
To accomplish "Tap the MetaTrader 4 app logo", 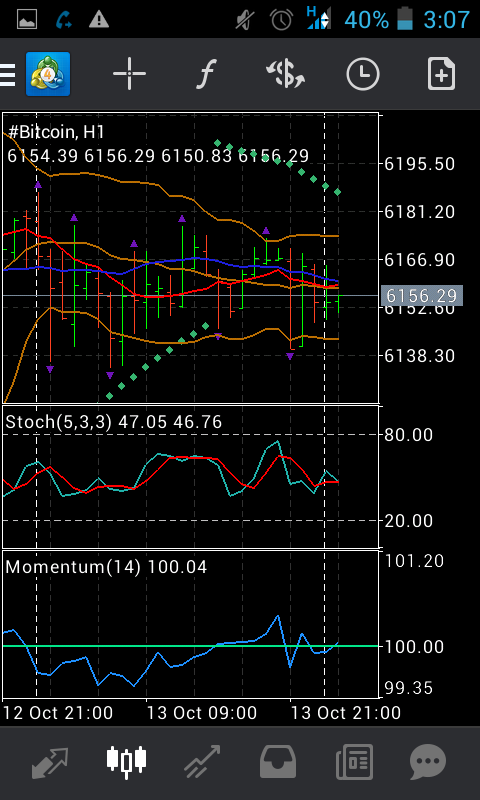I will 48,74.
